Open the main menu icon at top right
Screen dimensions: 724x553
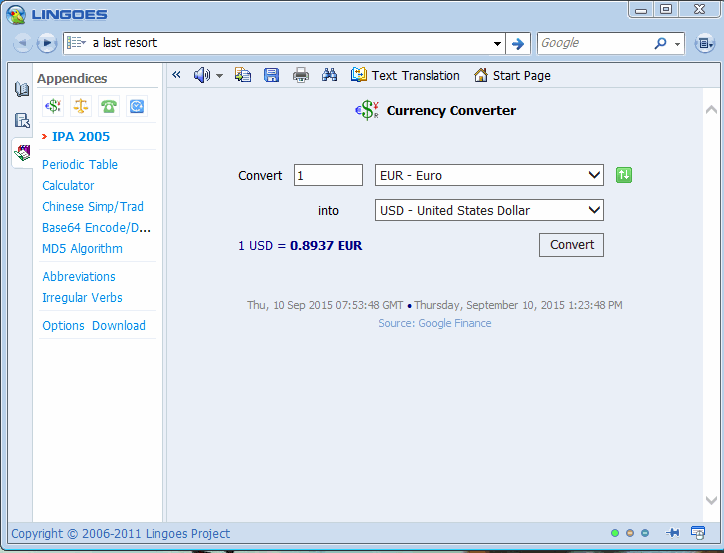click(705, 43)
